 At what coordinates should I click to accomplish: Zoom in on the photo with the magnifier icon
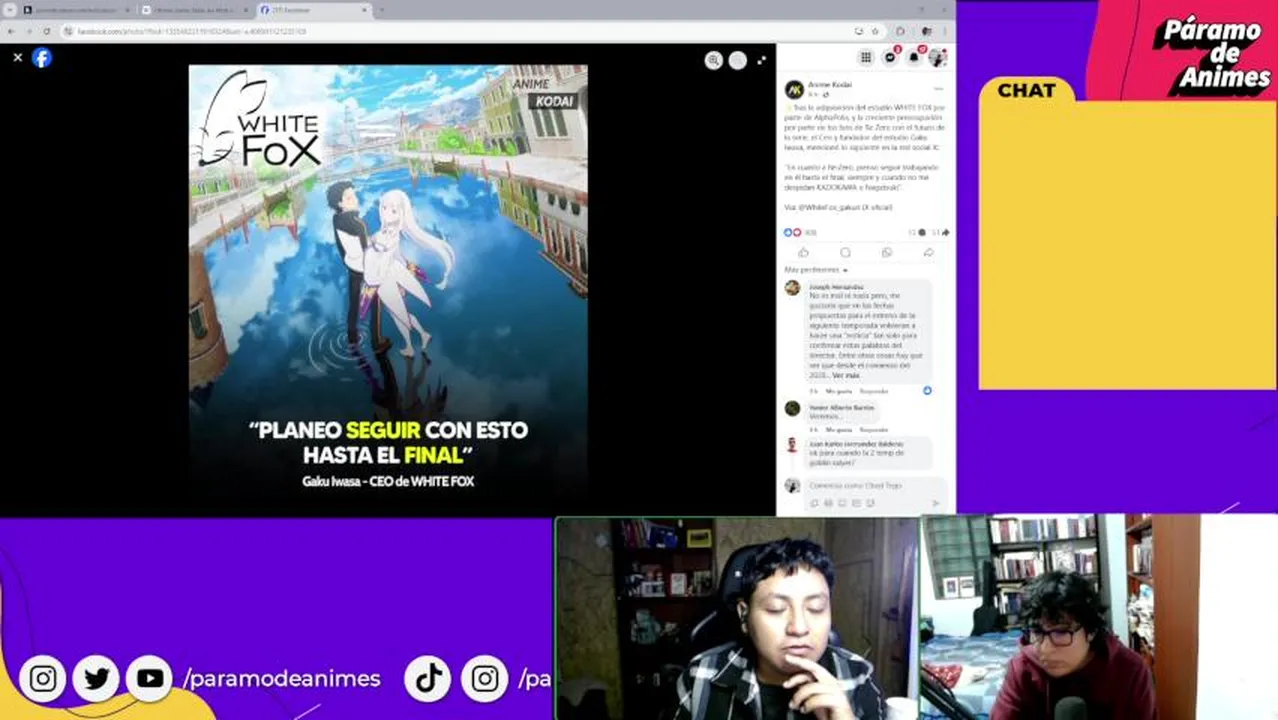(x=713, y=60)
